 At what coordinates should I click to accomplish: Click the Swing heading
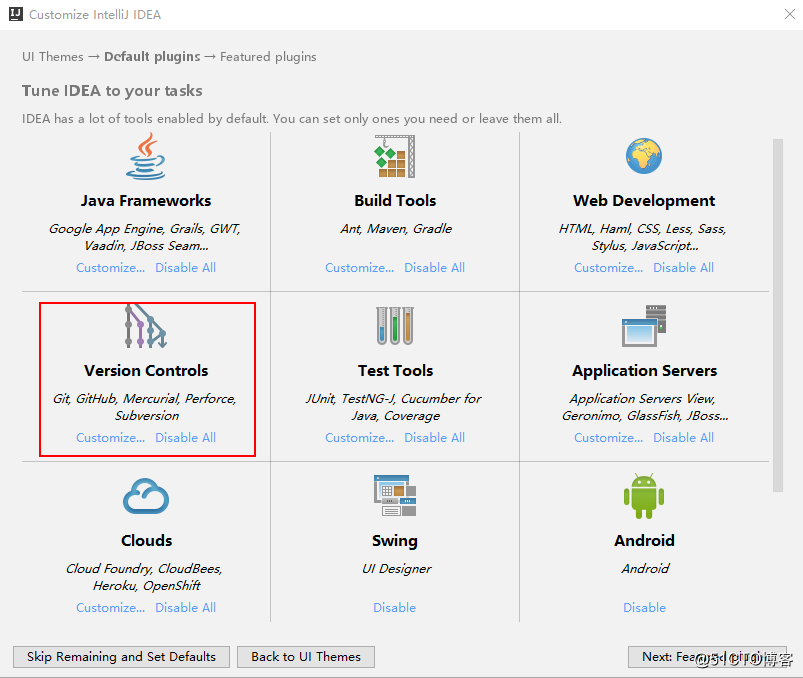click(x=395, y=541)
